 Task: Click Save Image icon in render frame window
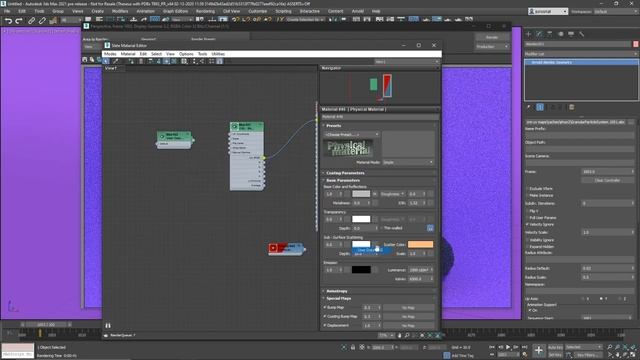pos(84,60)
